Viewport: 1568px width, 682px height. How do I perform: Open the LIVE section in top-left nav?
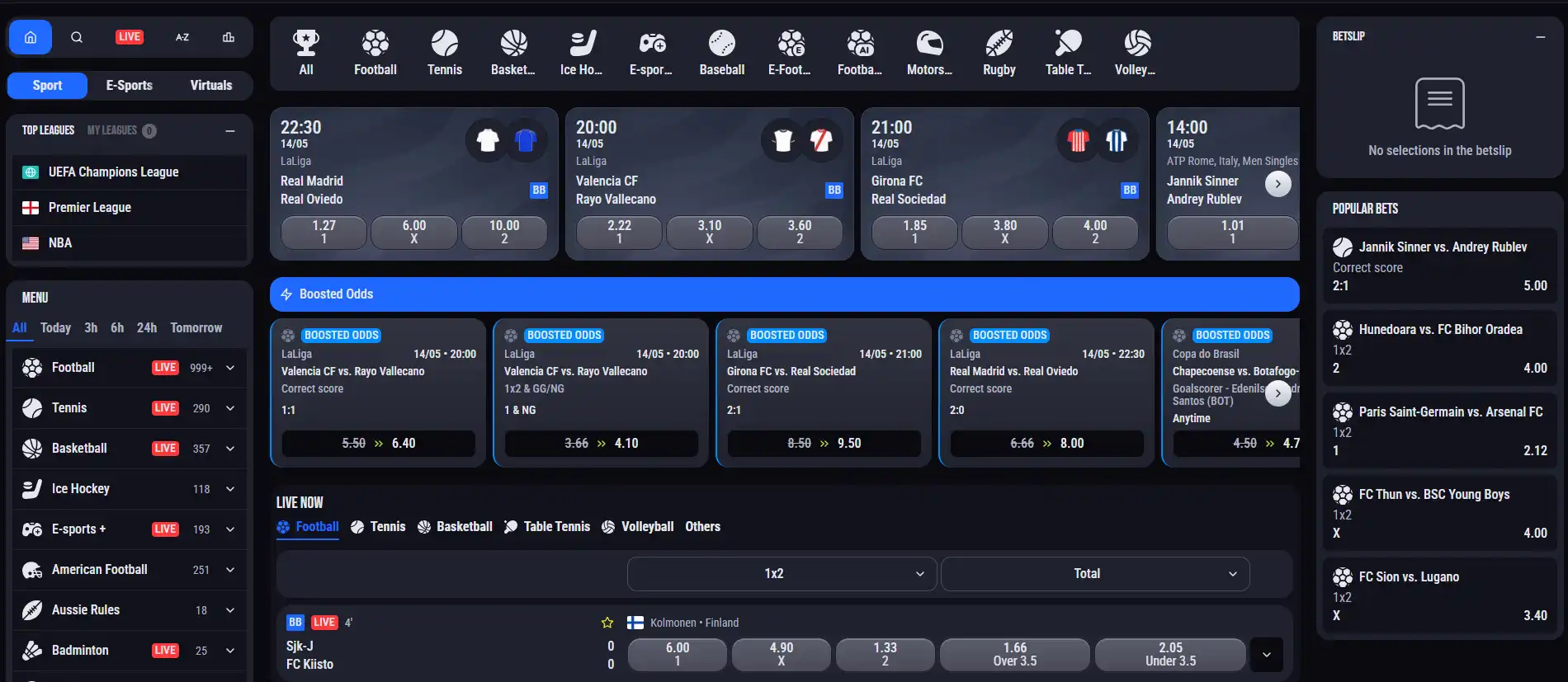coord(129,37)
